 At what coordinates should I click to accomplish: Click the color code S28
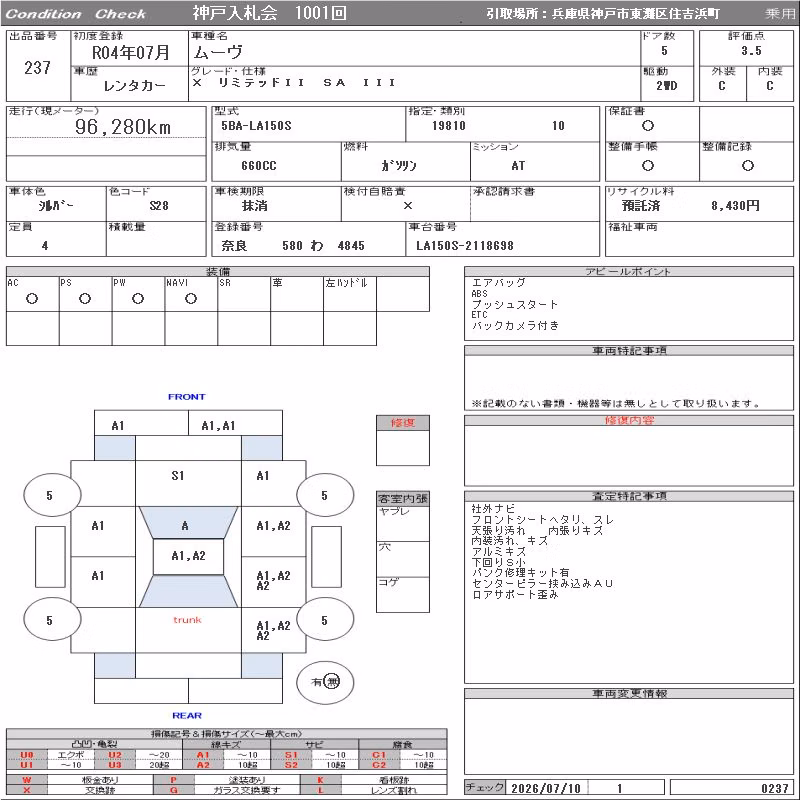(159, 206)
